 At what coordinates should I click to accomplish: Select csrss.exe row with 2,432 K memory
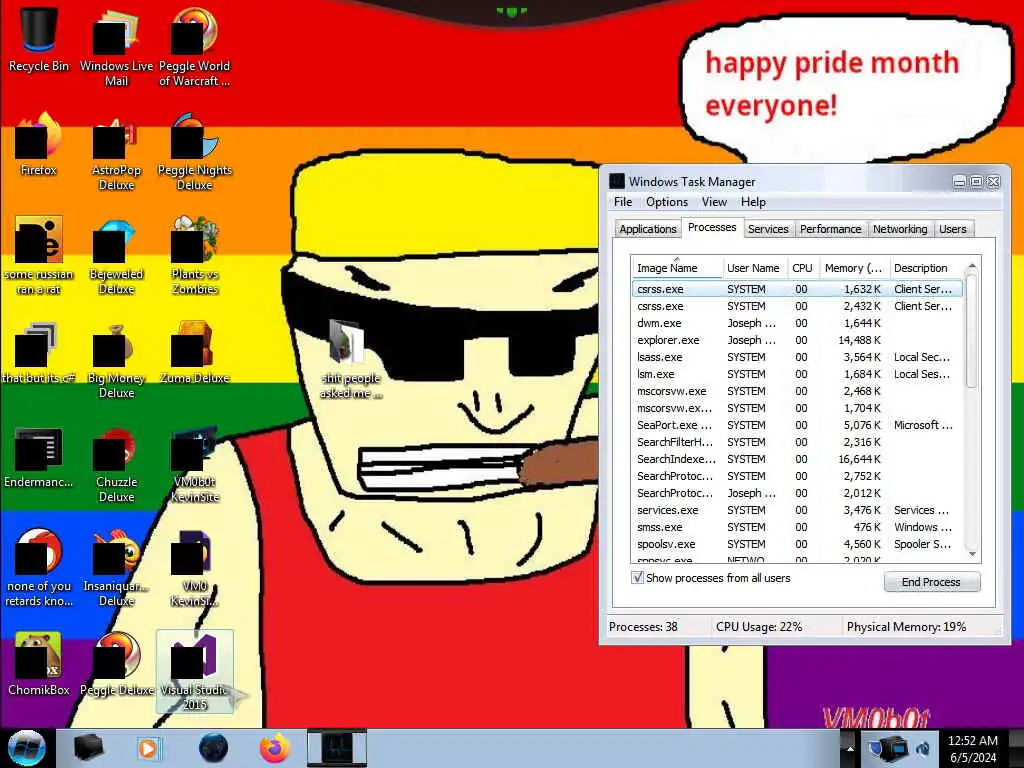click(x=797, y=306)
